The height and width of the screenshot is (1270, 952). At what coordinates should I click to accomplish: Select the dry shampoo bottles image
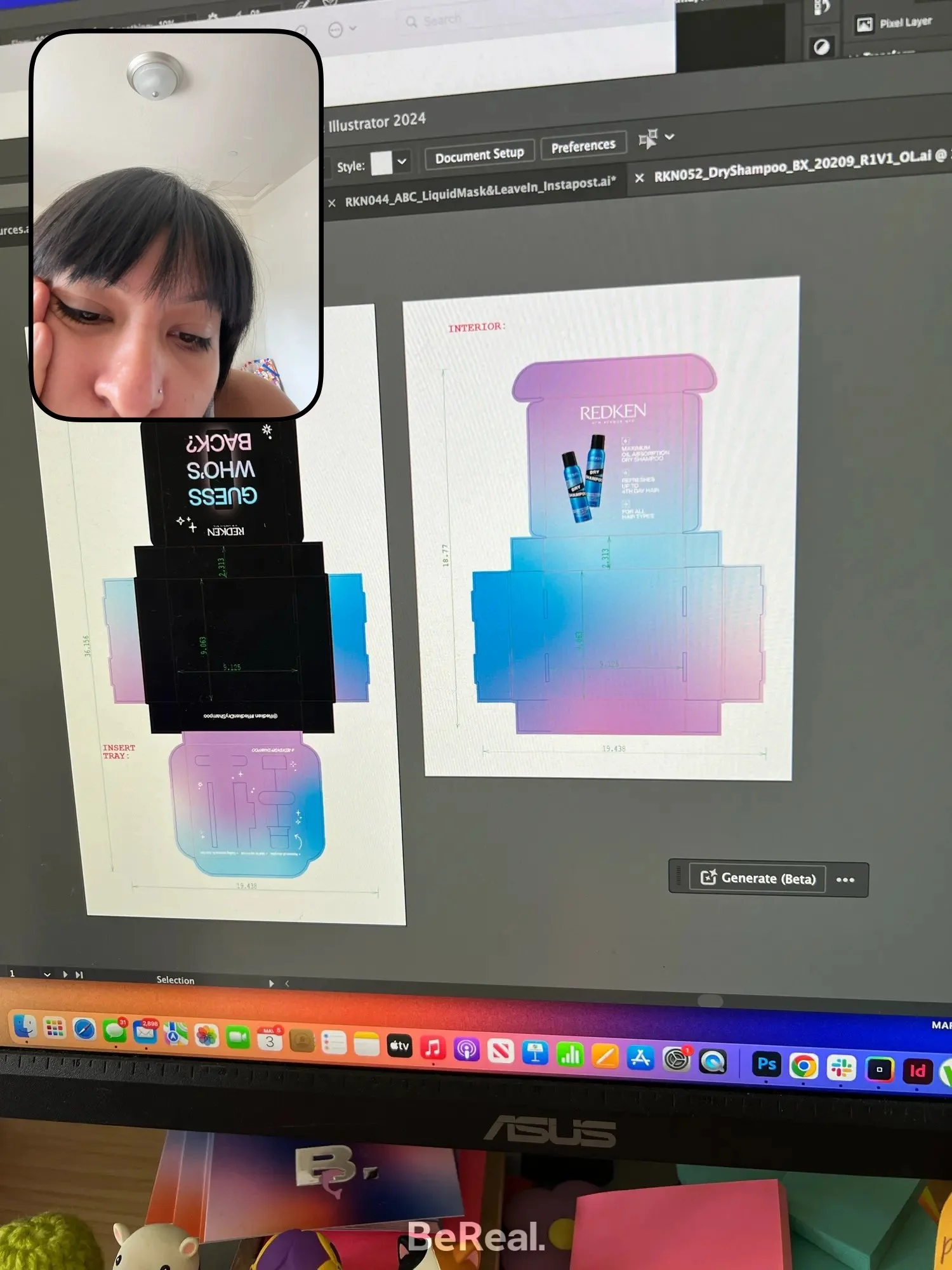pos(583,478)
